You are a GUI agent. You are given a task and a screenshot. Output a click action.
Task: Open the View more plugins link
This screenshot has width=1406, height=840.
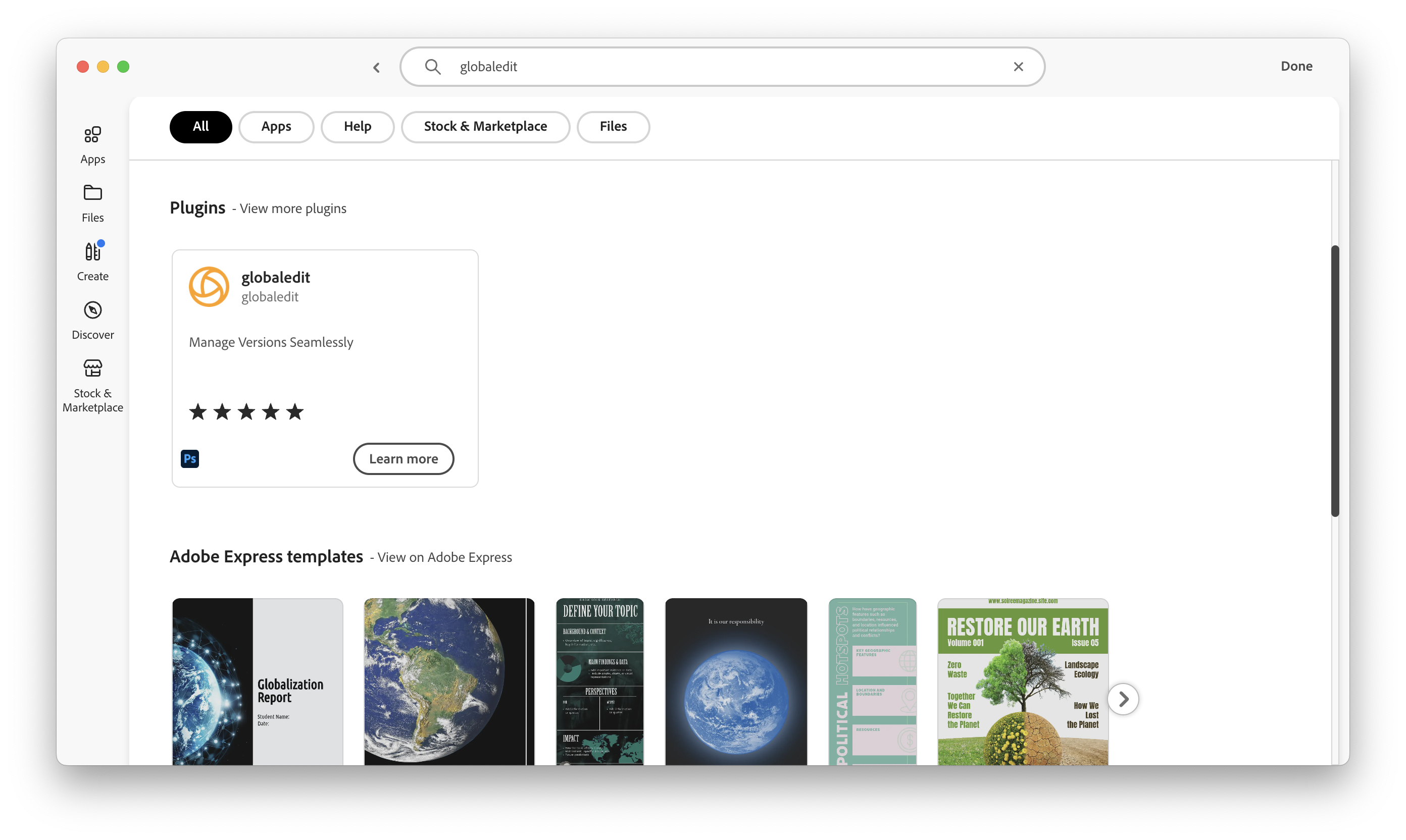click(293, 208)
